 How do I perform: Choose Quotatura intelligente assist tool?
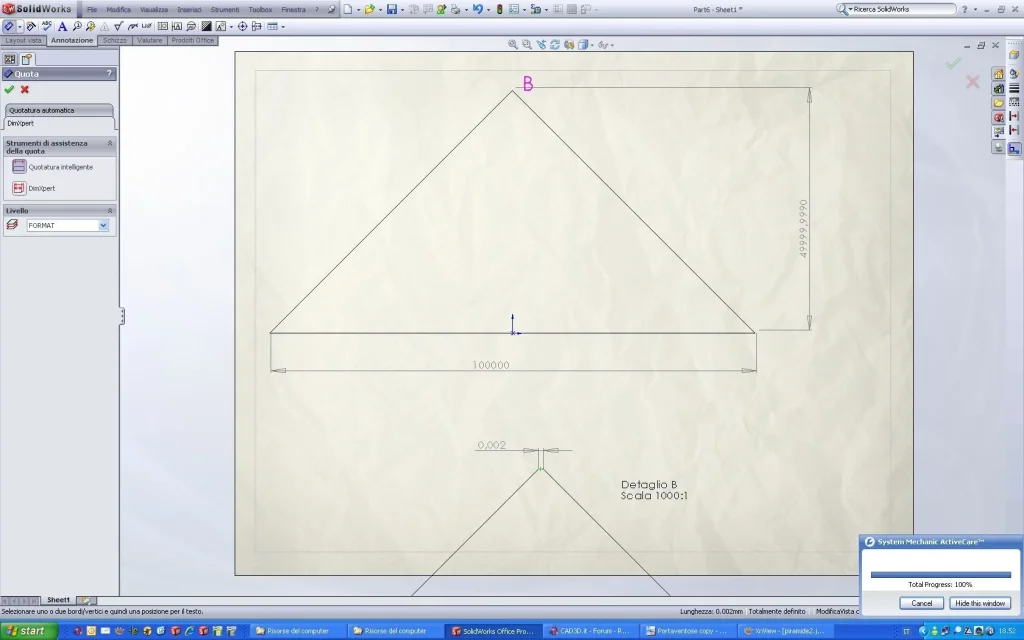[x=53, y=167]
